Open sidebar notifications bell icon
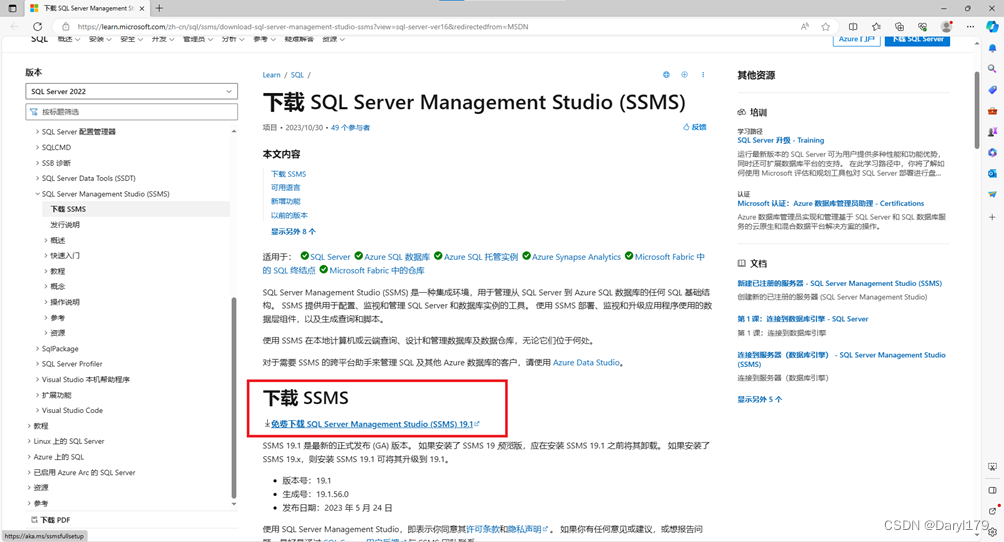This screenshot has height=542, width=1004. (x=992, y=48)
